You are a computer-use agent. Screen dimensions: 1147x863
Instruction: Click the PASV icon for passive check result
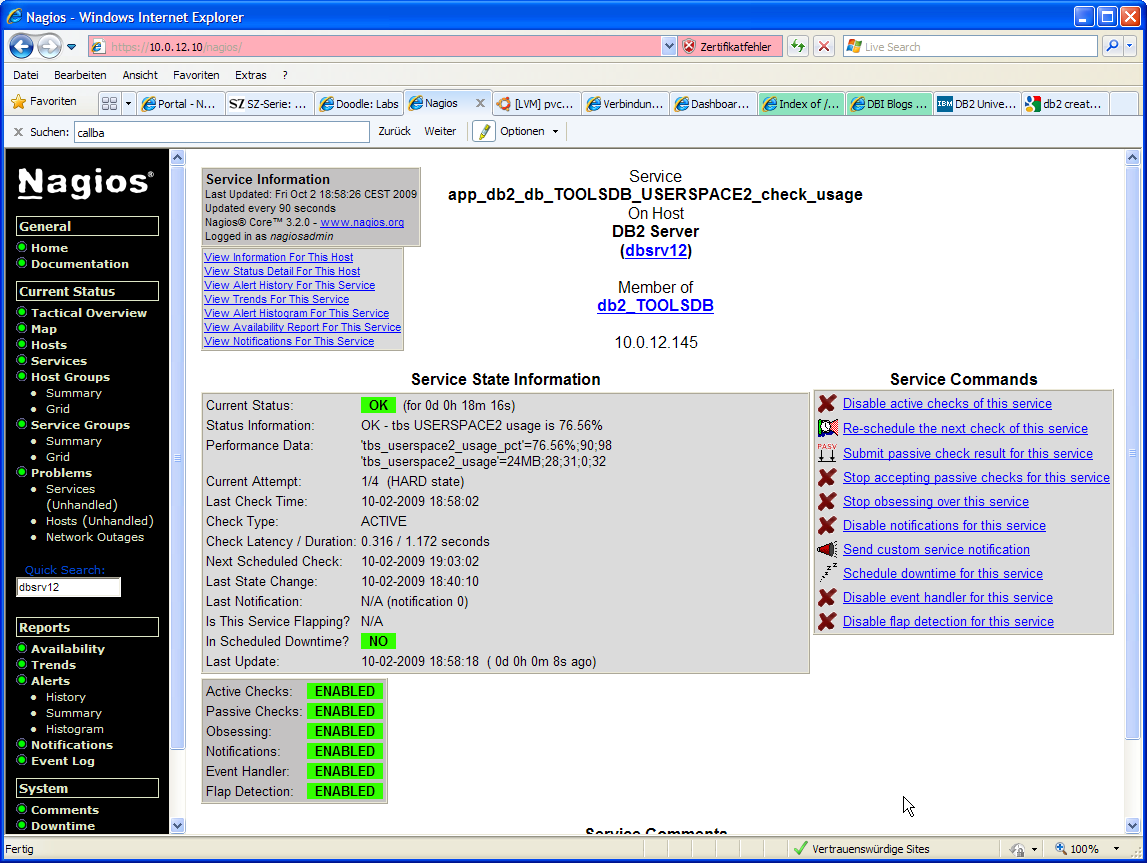(827, 453)
